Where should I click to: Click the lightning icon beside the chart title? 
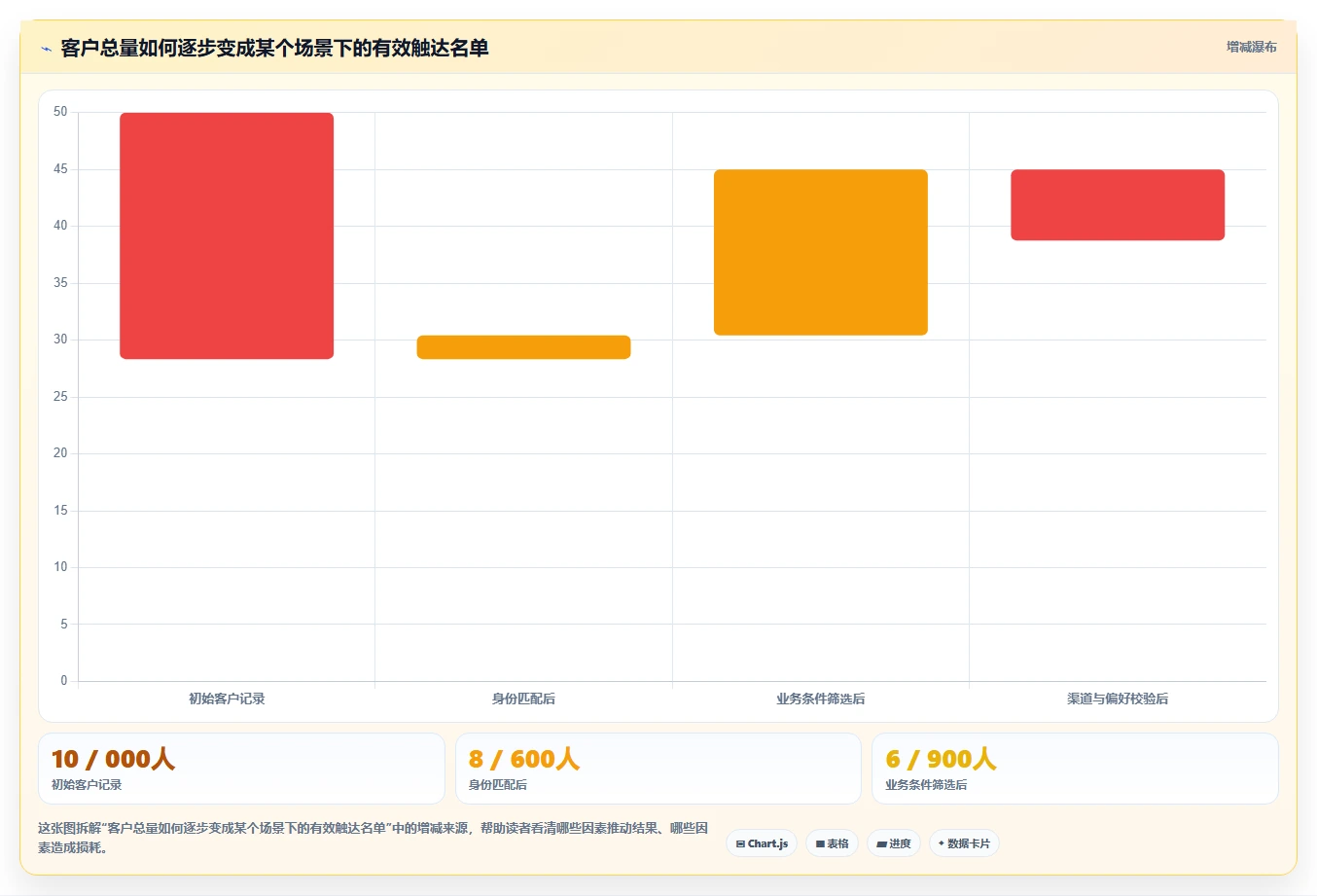coord(46,49)
